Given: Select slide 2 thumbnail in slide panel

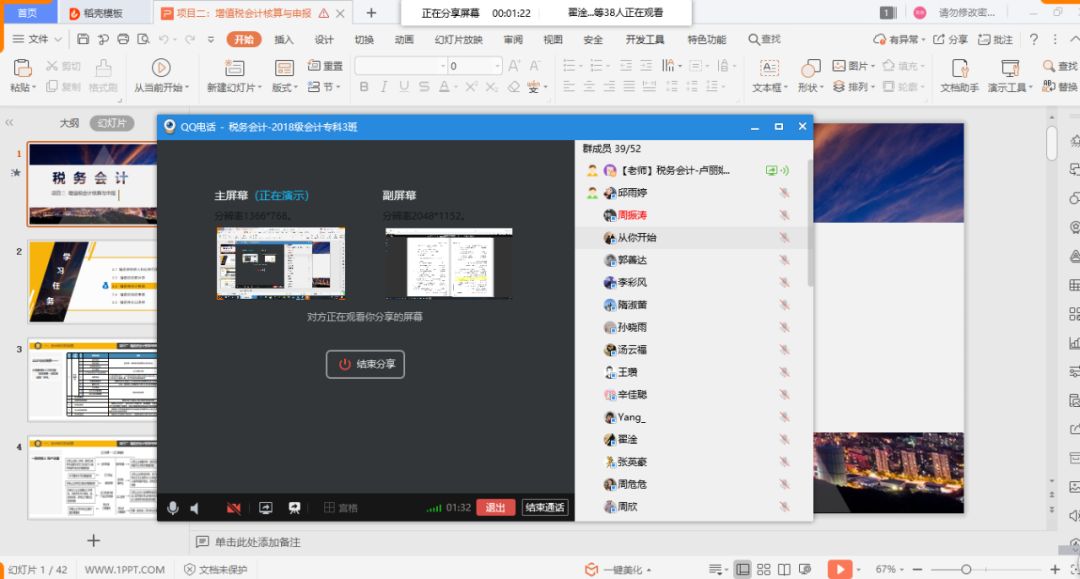Looking at the screenshot, I should (92, 282).
